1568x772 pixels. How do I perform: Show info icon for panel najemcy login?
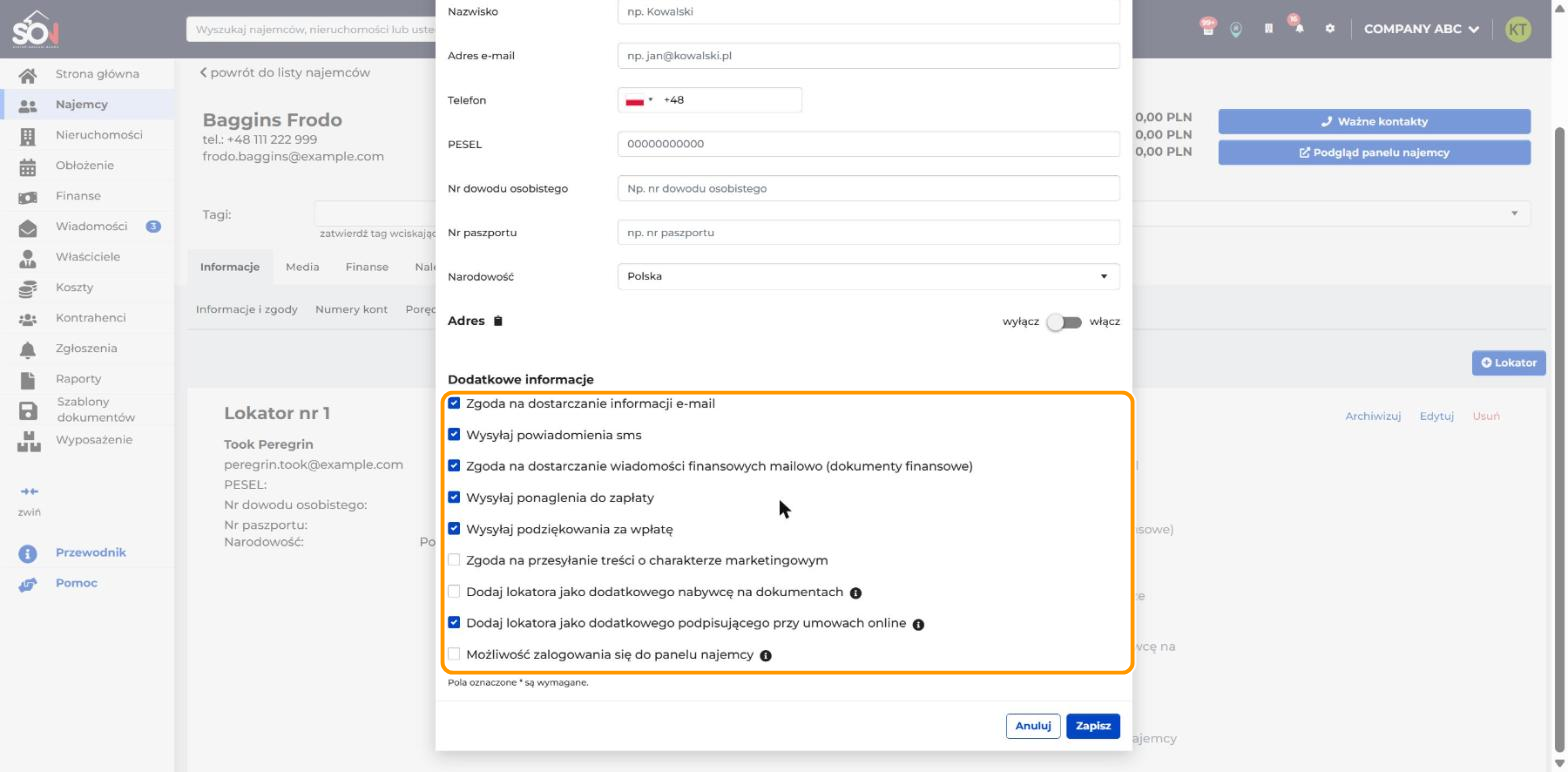click(765, 656)
